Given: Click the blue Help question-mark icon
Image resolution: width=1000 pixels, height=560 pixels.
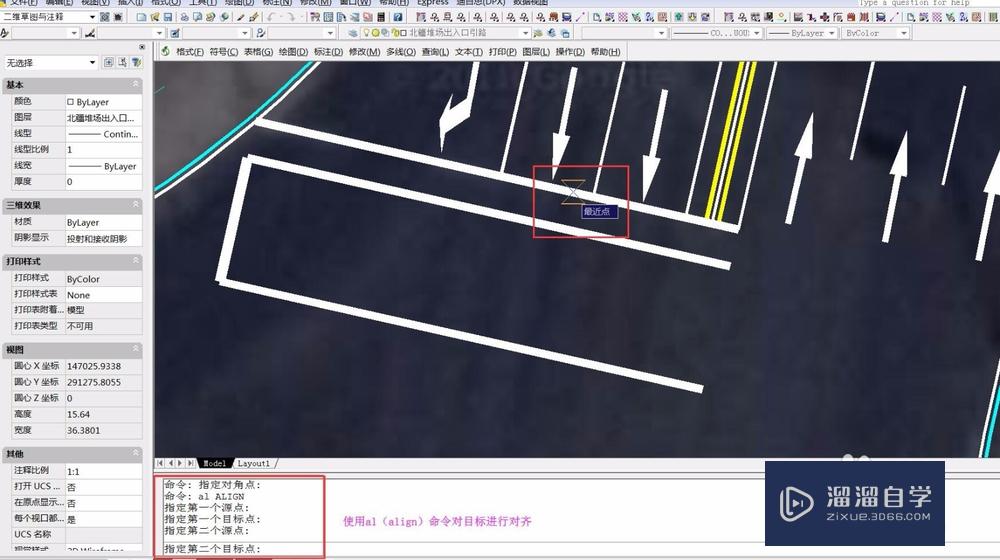Looking at the screenshot, I should point(397,17).
